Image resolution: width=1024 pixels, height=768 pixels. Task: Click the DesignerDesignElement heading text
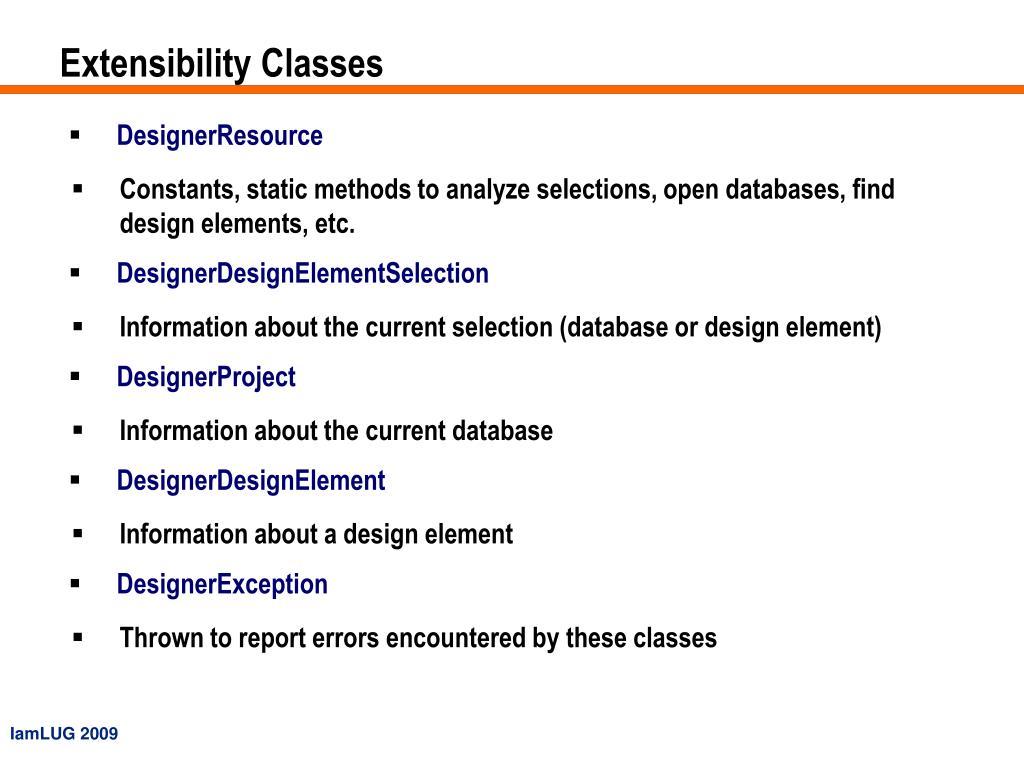(251, 481)
